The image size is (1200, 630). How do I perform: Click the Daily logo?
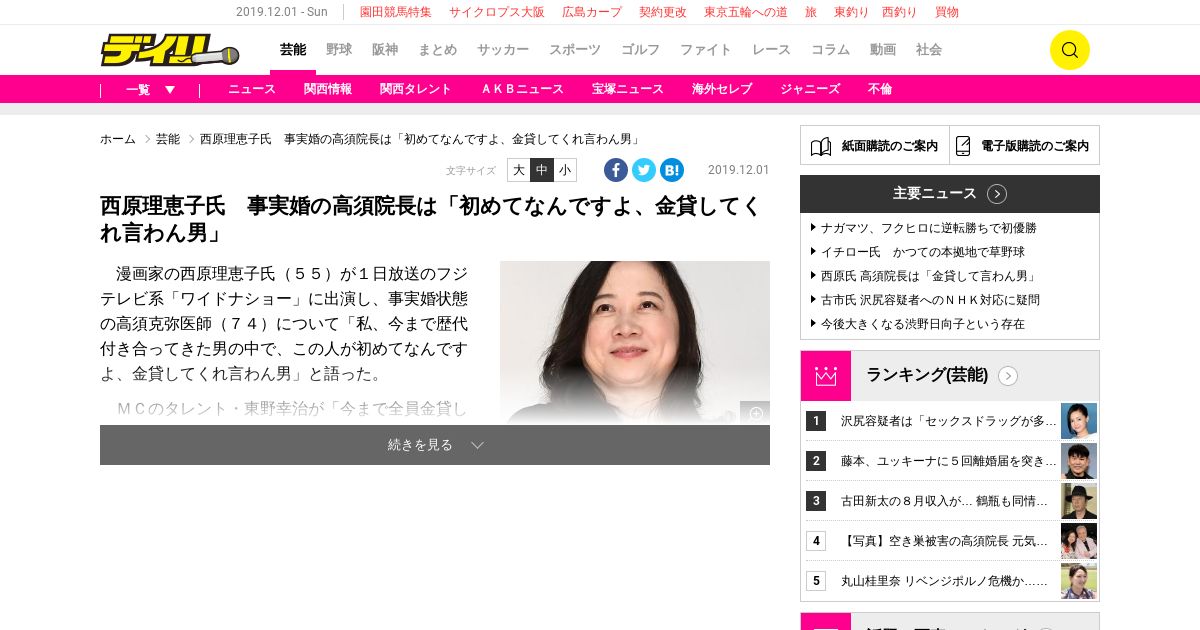pyautogui.click(x=169, y=50)
